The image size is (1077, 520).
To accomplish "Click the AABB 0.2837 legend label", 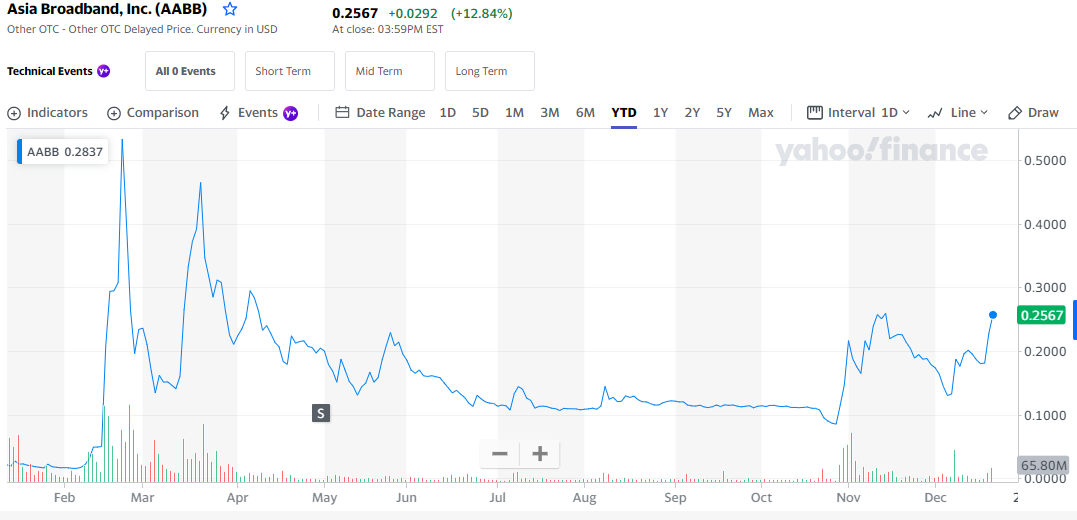I will coord(65,152).
